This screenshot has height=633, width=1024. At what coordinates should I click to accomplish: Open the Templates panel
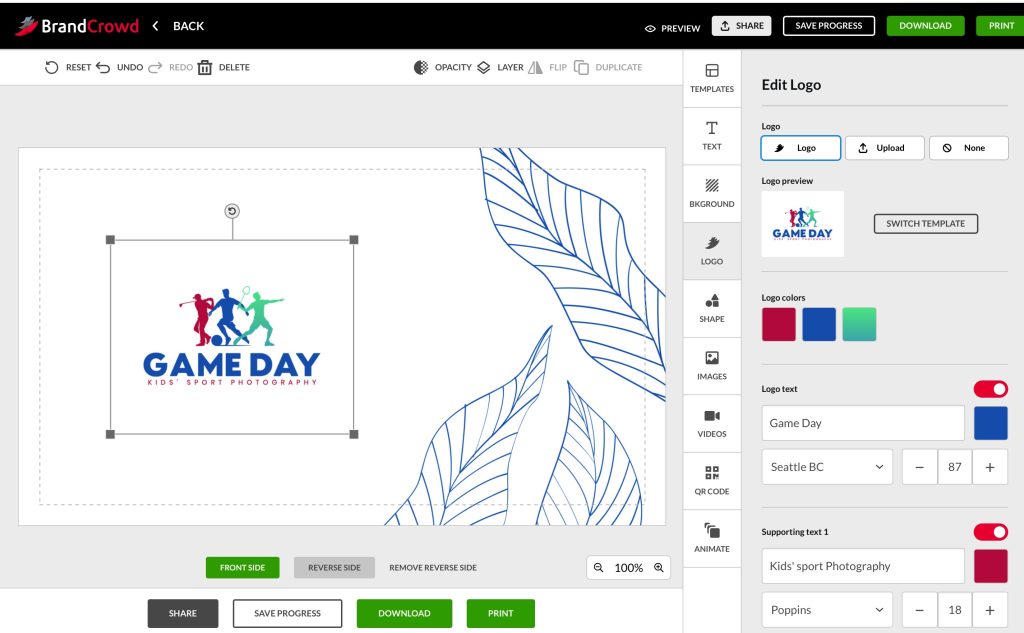712,78
